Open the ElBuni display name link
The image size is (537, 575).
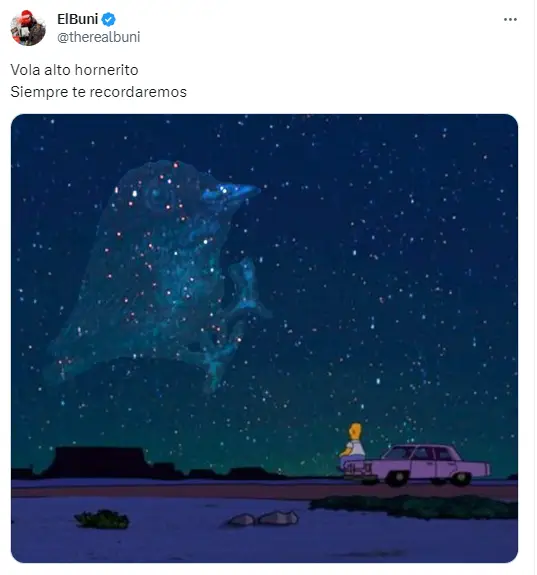pos(77,19)
